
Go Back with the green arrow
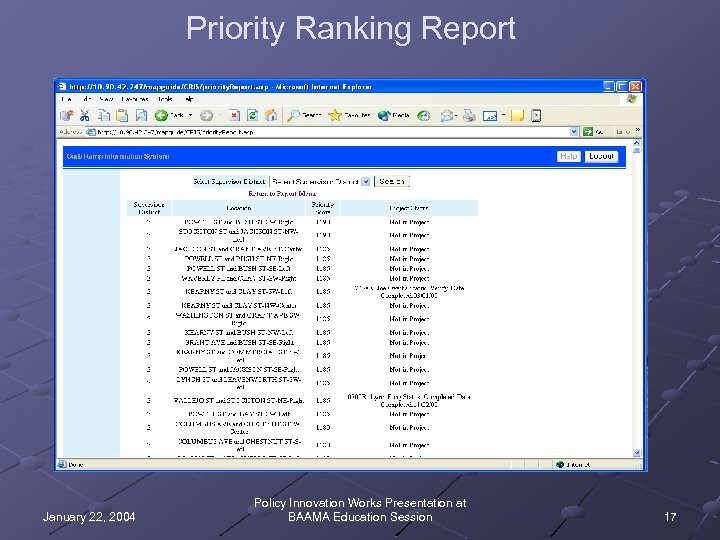pos(161,115)
